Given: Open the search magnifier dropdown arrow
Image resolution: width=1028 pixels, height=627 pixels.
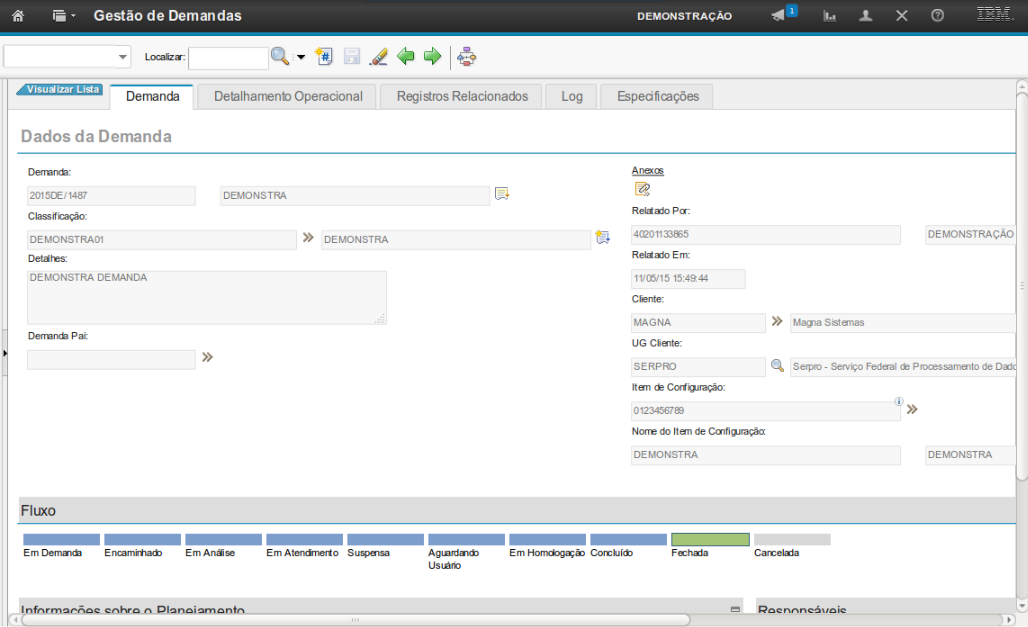Looking at the screenshot, I should tap(301, 57).
